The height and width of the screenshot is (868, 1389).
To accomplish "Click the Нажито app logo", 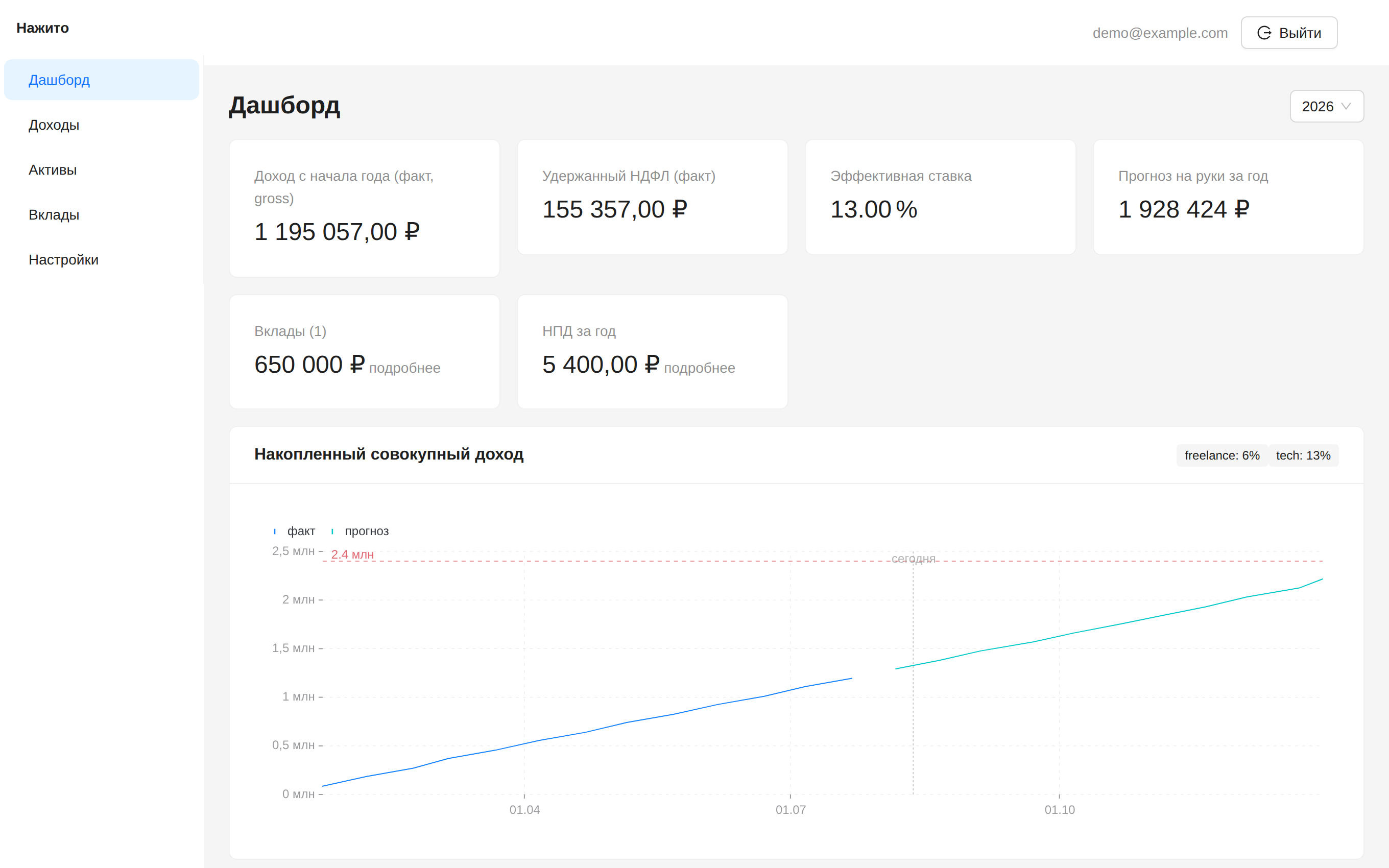I will point(42,28).
